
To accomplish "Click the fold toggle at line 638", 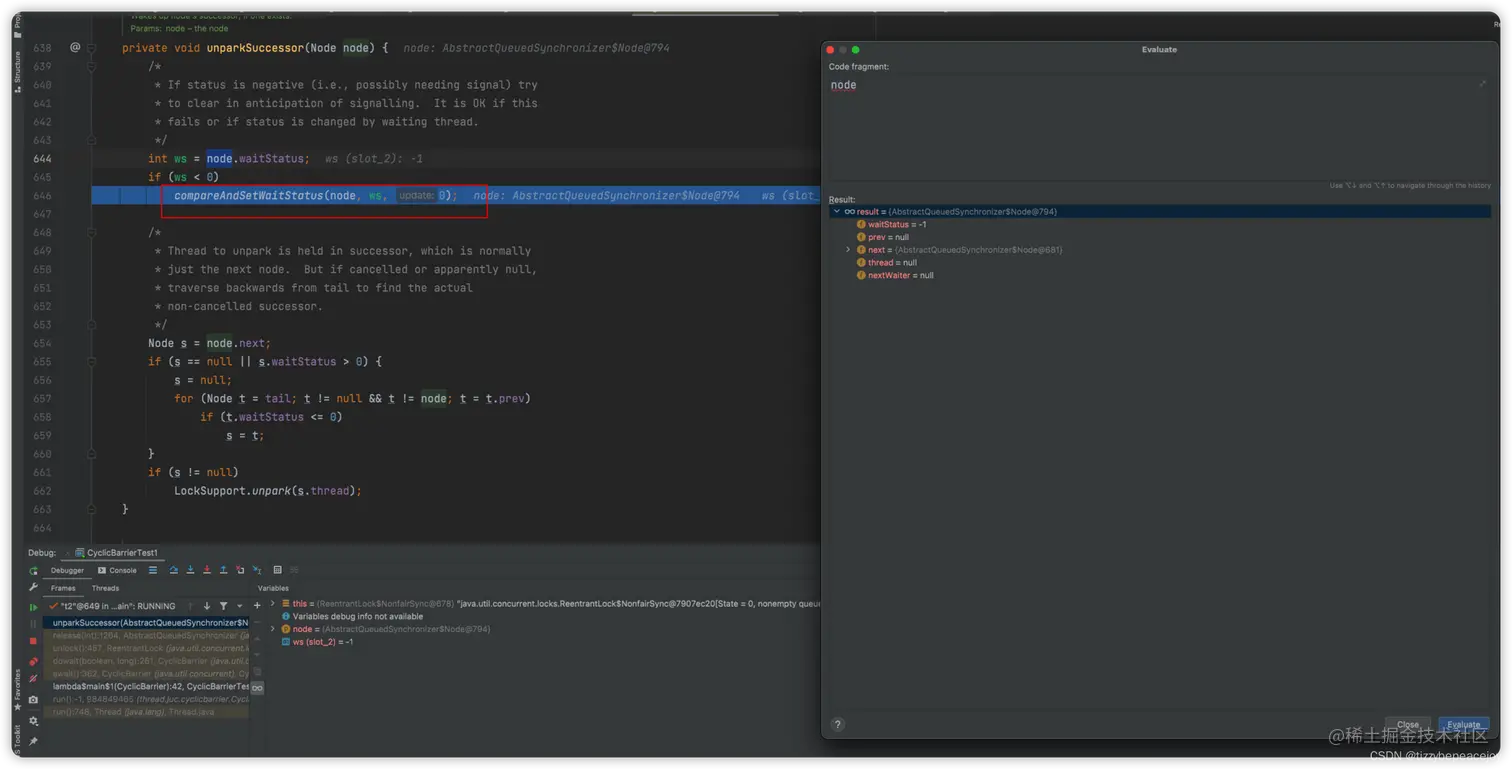I will point(91,48).
